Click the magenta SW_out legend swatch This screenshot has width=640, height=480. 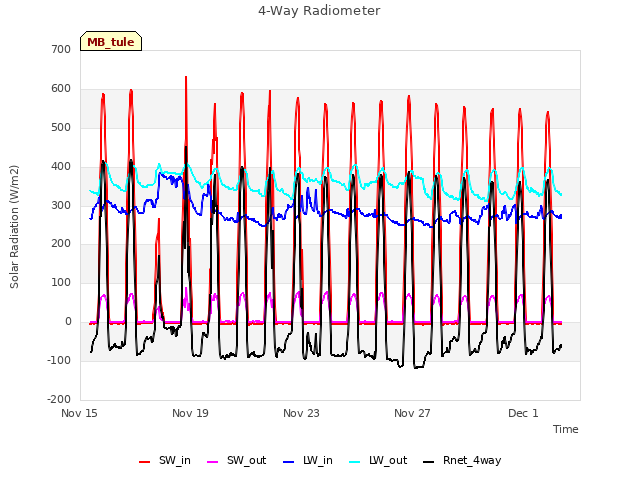tap(213, 462)
